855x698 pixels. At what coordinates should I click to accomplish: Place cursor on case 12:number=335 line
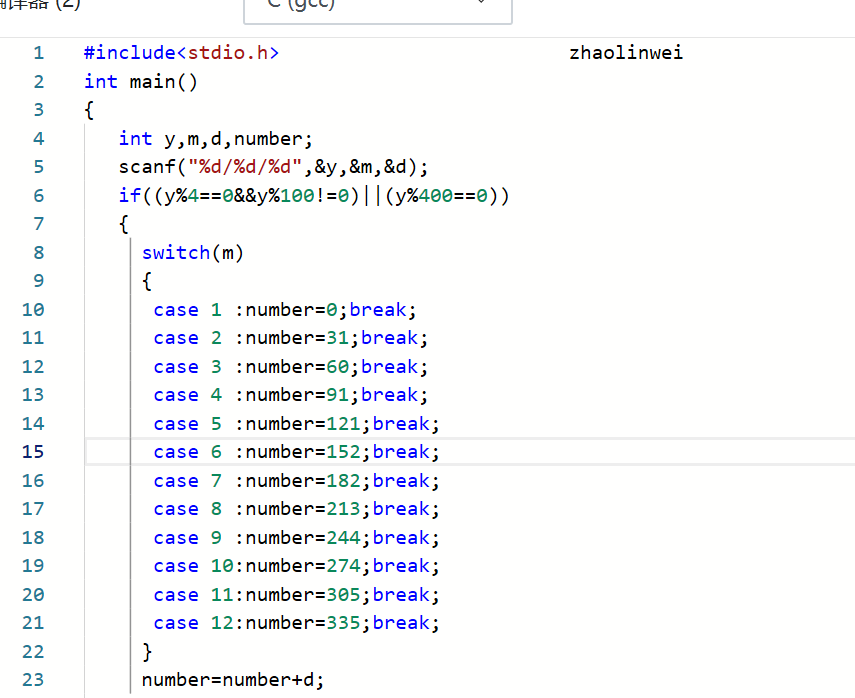pyautogui.click(x=296, y=623)
